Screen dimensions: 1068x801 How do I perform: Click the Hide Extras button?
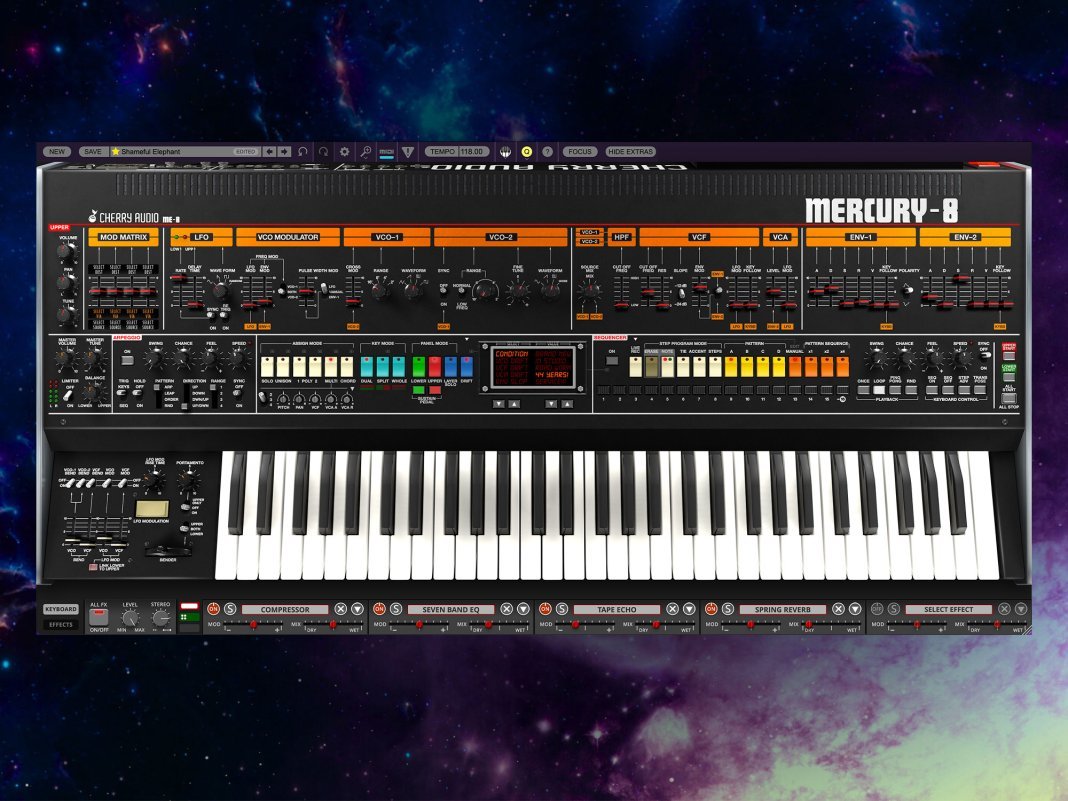[x=631, y=152]
